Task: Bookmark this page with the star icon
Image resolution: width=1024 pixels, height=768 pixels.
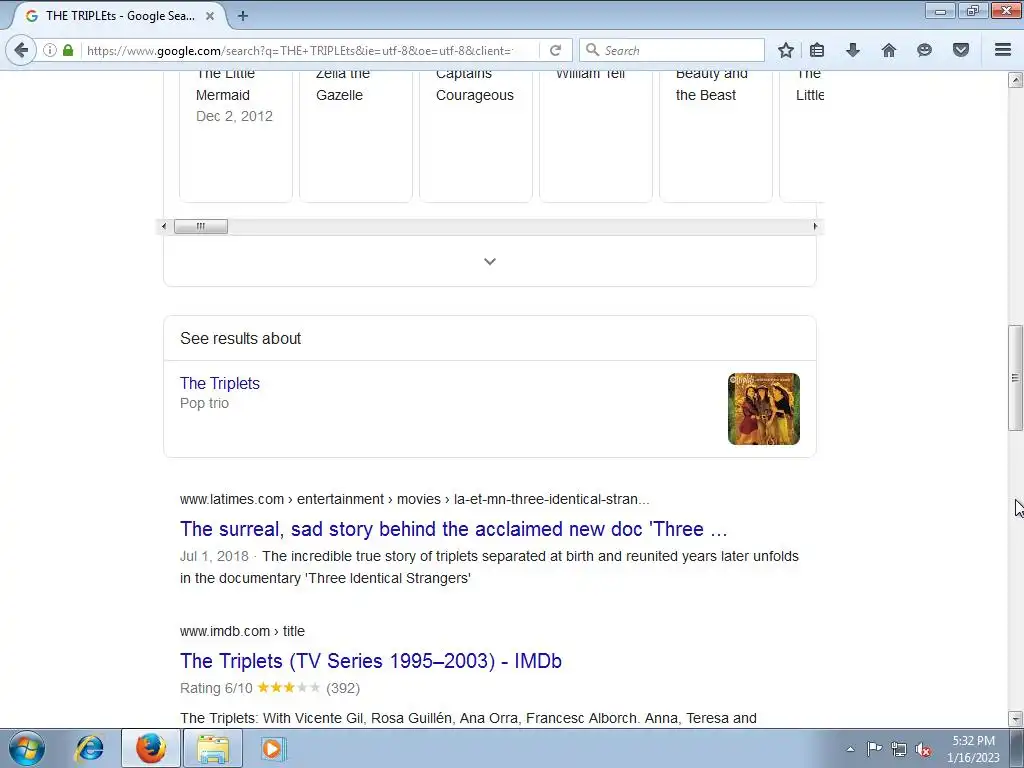Action: click(x=786, y=50)
